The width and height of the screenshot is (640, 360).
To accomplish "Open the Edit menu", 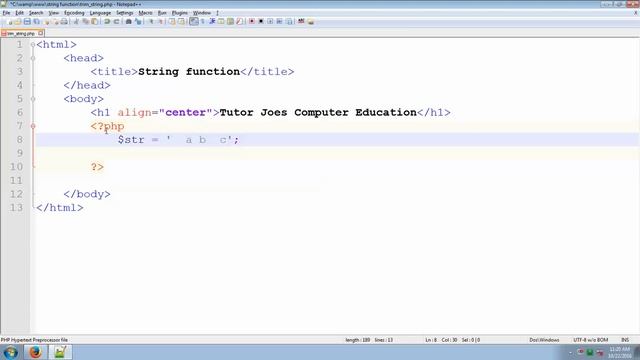I will point(19,13).
